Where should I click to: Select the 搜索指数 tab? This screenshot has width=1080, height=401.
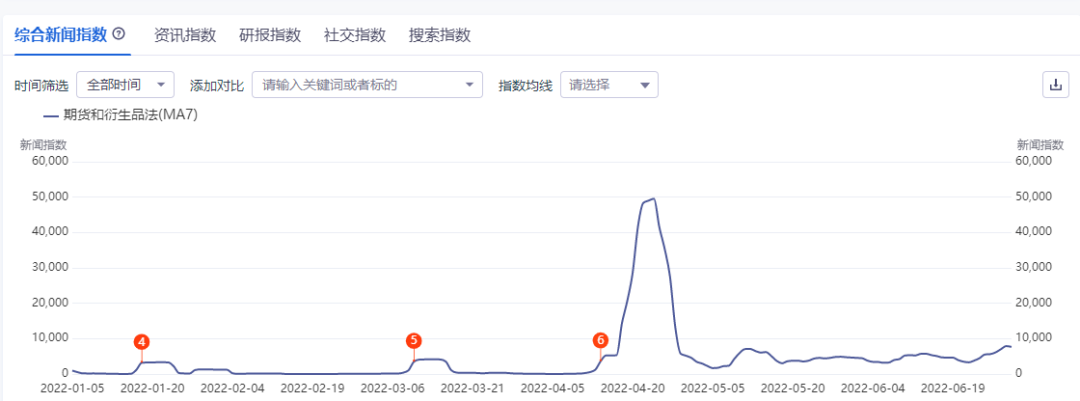click(440, 35)
